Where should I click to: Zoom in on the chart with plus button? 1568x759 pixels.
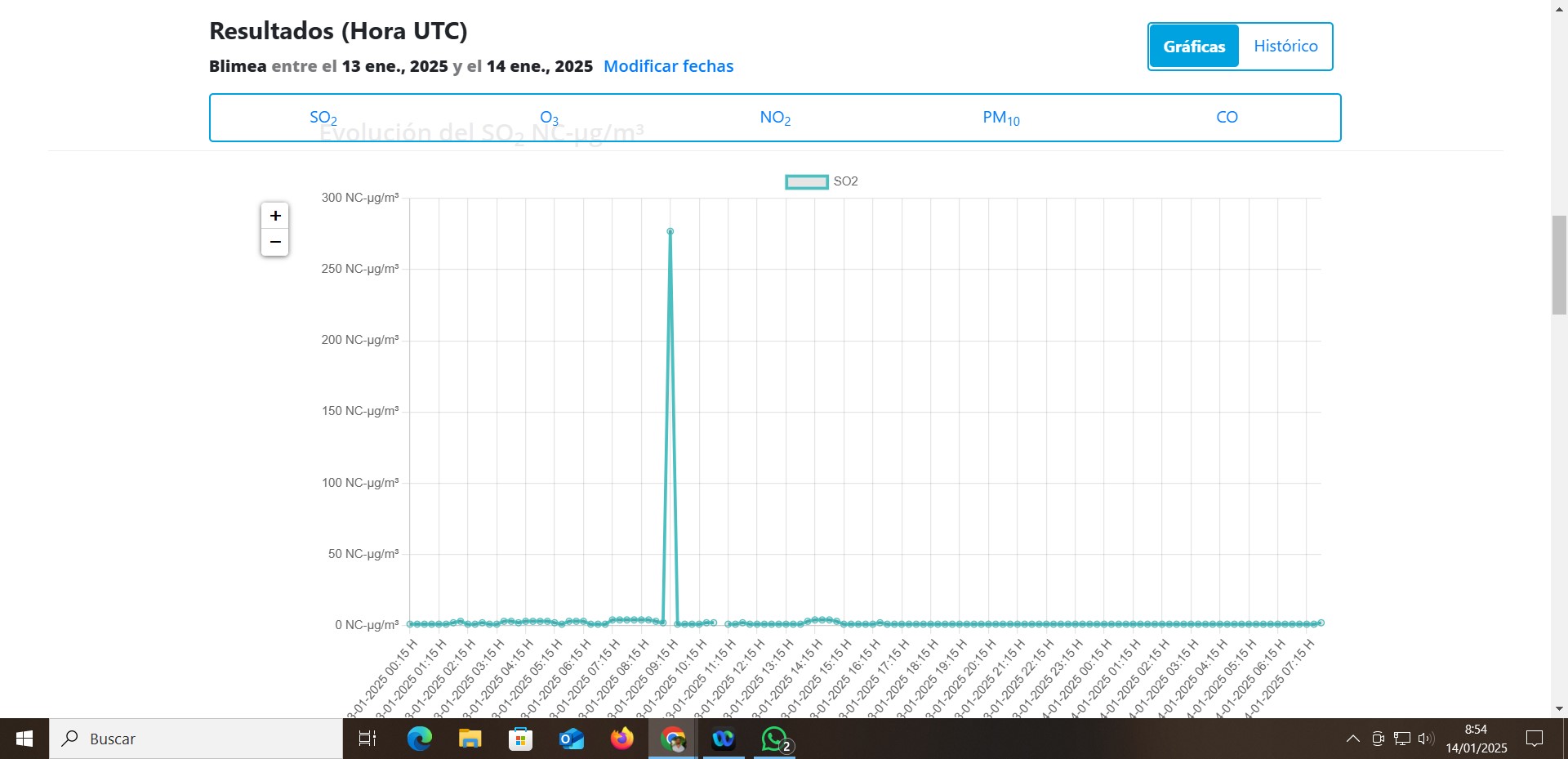tap(275, 216)
